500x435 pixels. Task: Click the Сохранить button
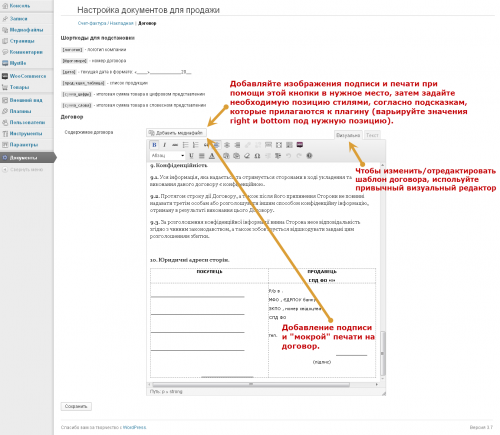76,406
